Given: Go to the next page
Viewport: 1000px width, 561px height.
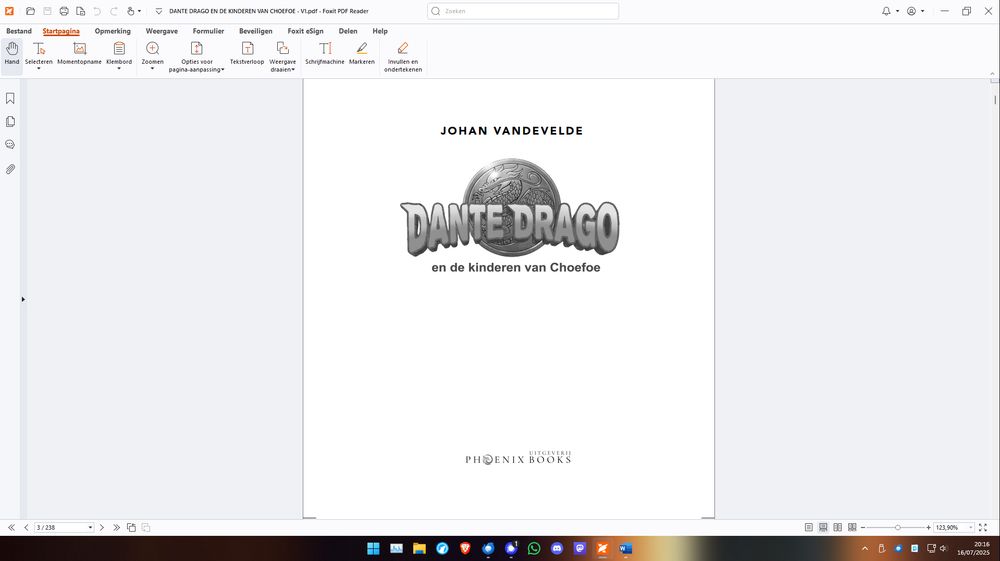Looking at the screenshot, I should [101, 527].
